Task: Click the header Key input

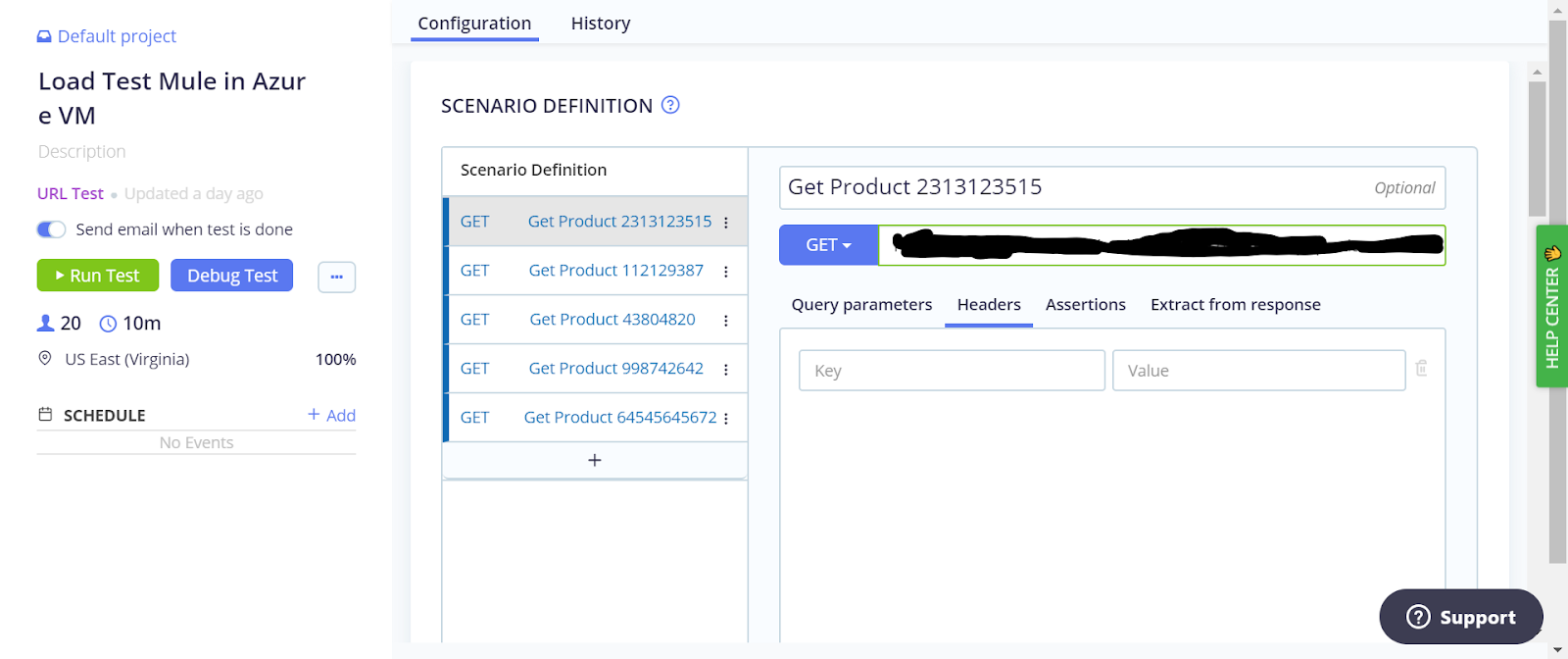Action: click(952, 371)
